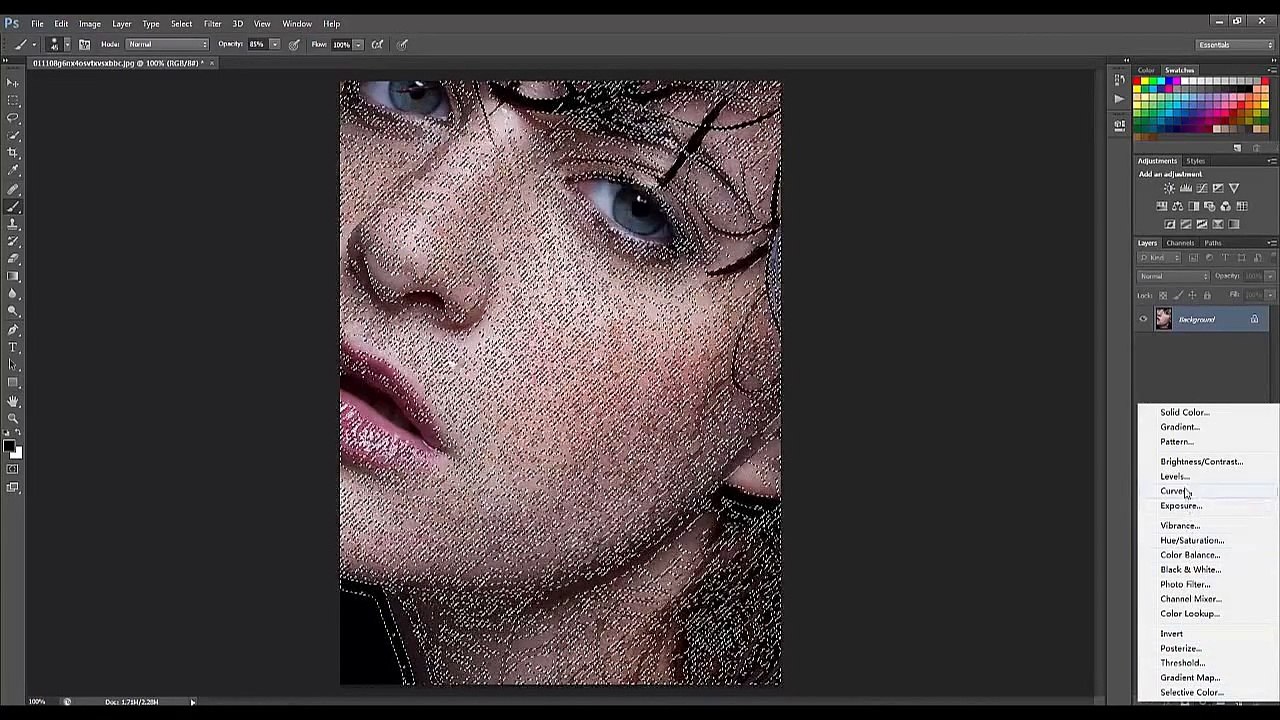The width and height of the screenshot is (1280, 720).
Task: Open the layer filter Kind dropdown
Action: coord(1160,258)
